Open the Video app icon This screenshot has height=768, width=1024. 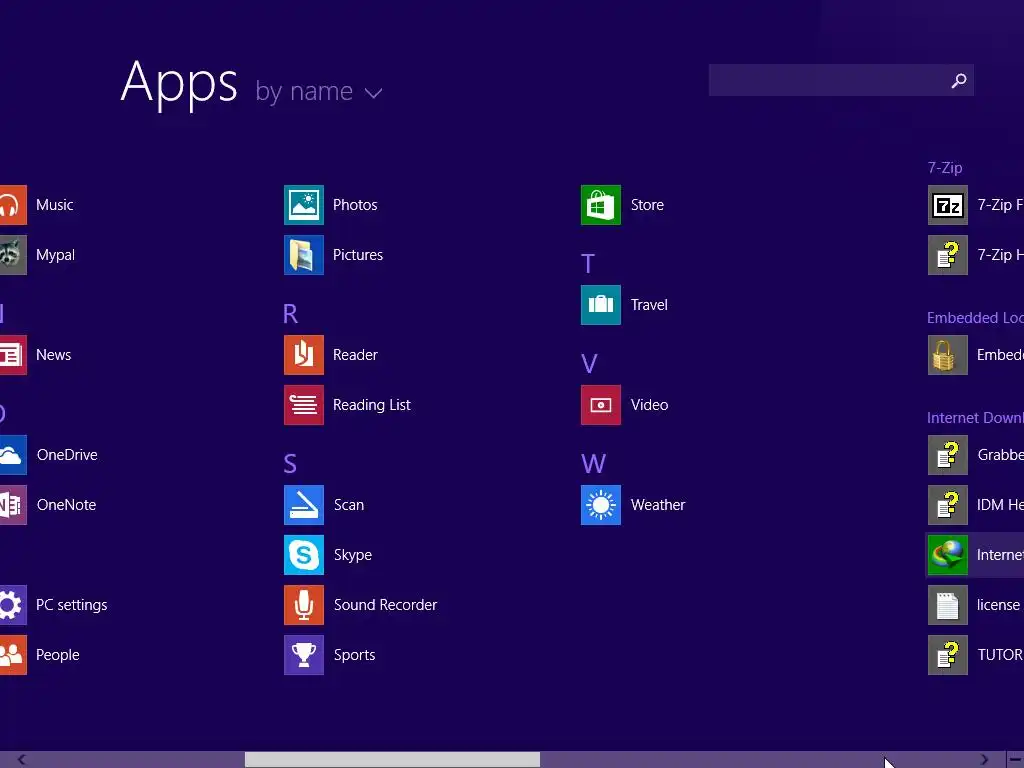click(x=601, y=405)
